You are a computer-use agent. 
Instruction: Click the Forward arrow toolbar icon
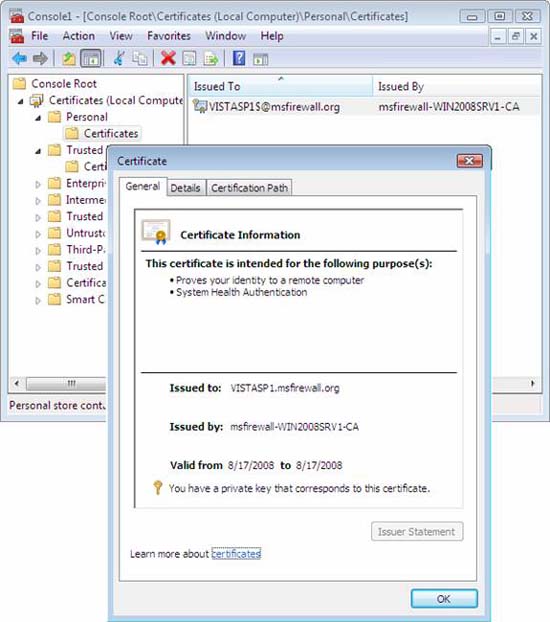tap(40, 59)
